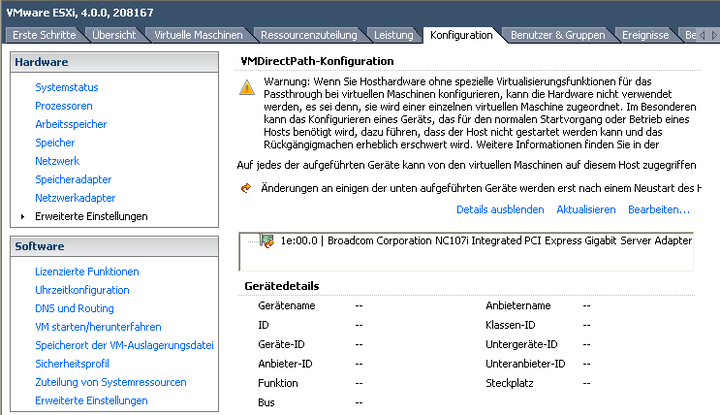Open Uhrzeitkonfiguration link

[x=82, y=290]
